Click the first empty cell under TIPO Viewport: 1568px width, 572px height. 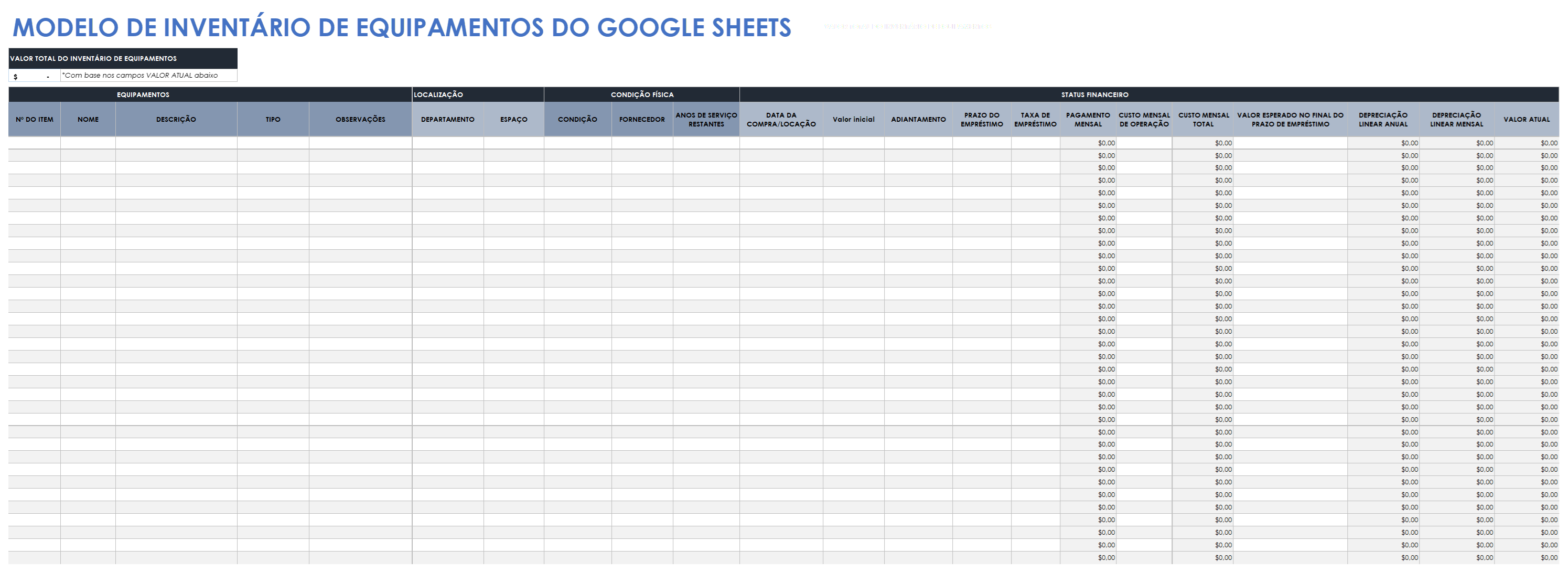point(273,143)
